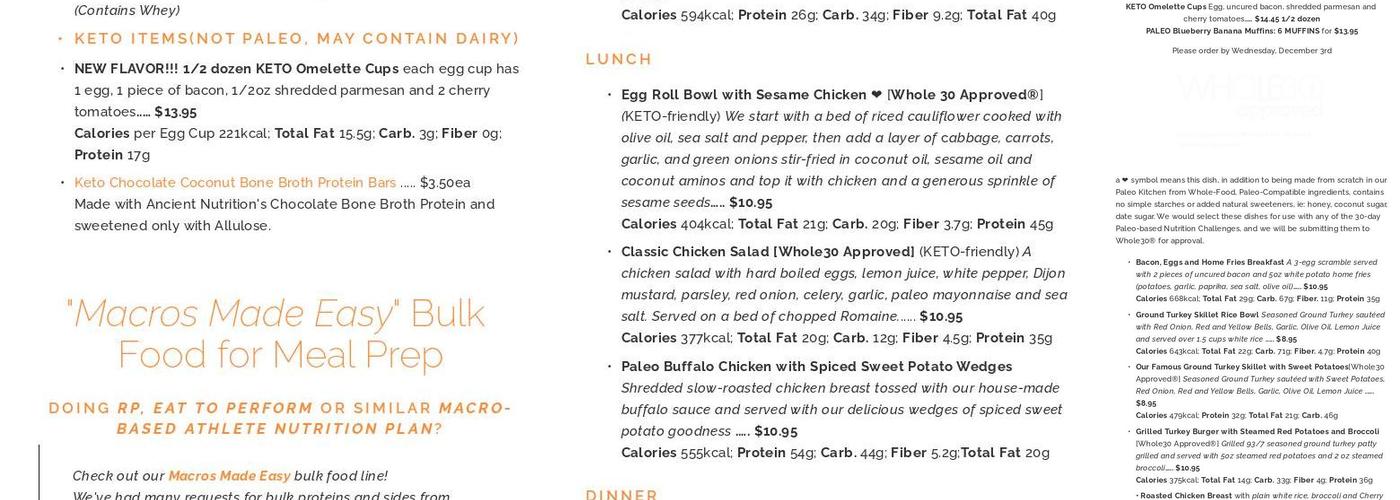Click the Paleo Buffalo Chicken dish title
This screenshot has width=1400, height=500.
pos(816,367)
